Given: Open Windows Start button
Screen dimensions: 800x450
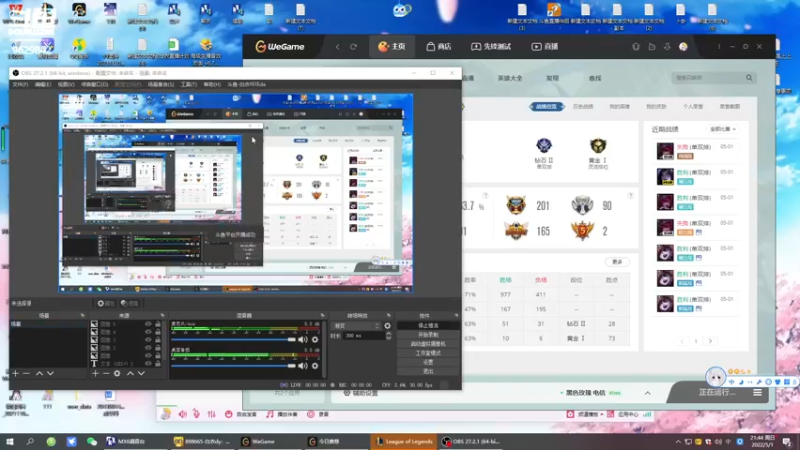Looking at the screenshot, I should pos(10,441).
